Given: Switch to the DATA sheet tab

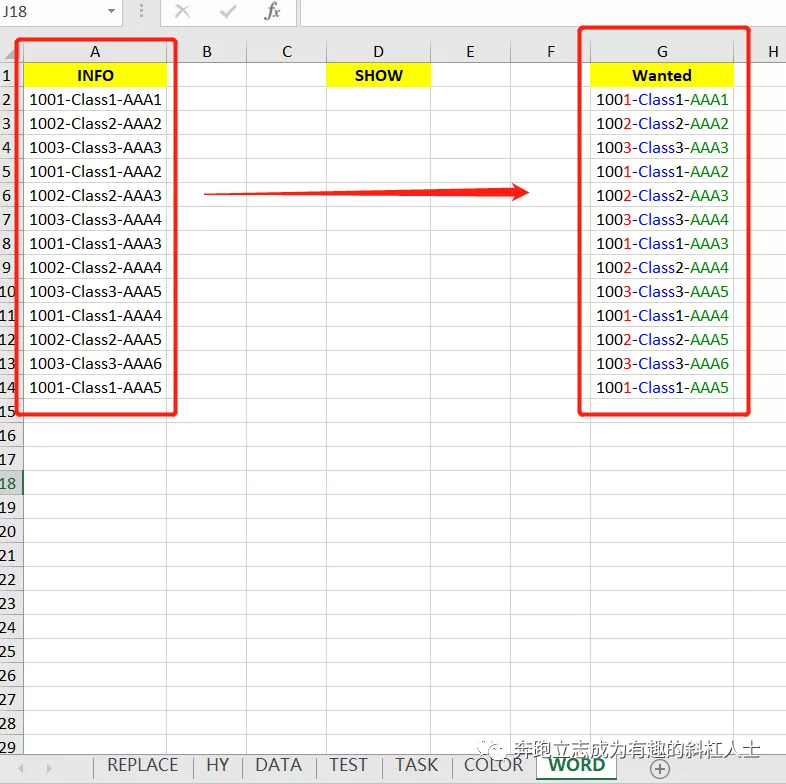Looking at the screenshot, I should (x=279, y=765).
